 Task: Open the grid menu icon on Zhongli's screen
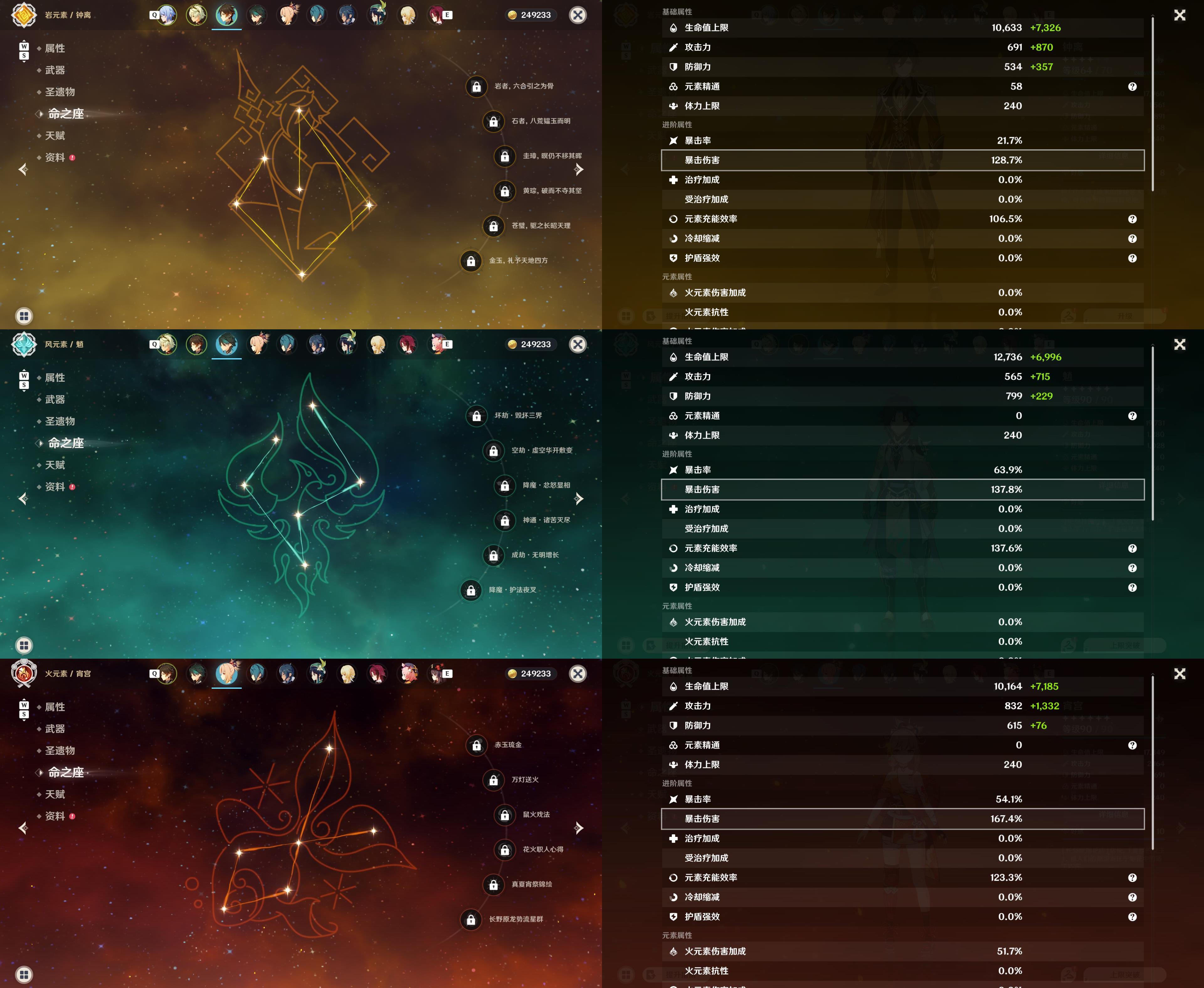[24, 316]
